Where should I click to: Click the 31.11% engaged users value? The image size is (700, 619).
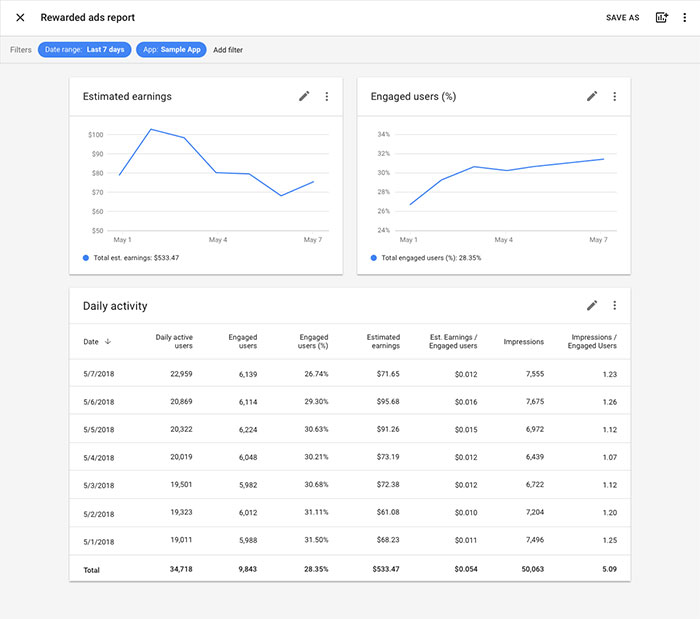point(316,512)
